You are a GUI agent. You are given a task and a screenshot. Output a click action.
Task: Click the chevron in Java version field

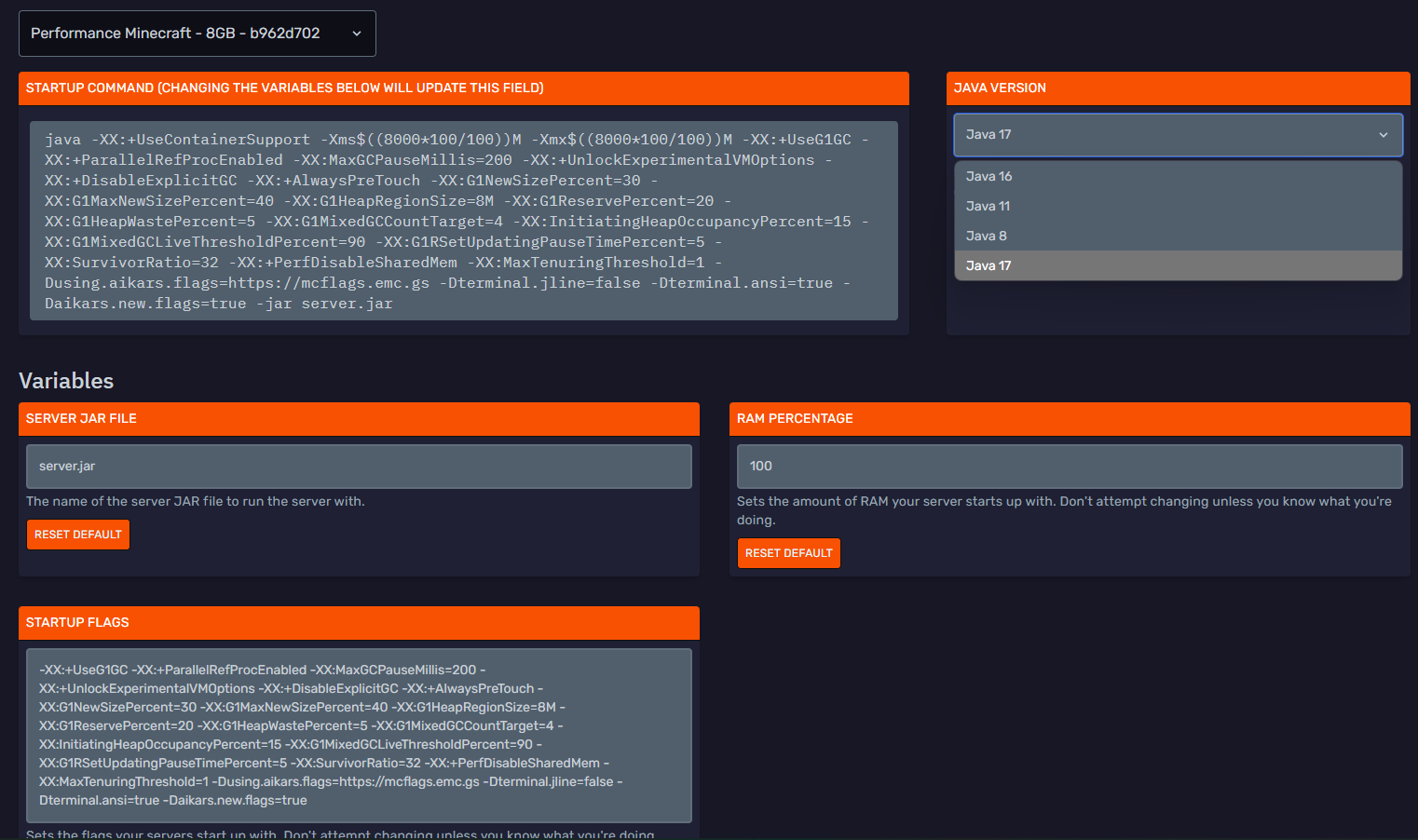pyautogui.click(x=1384, y=135)
